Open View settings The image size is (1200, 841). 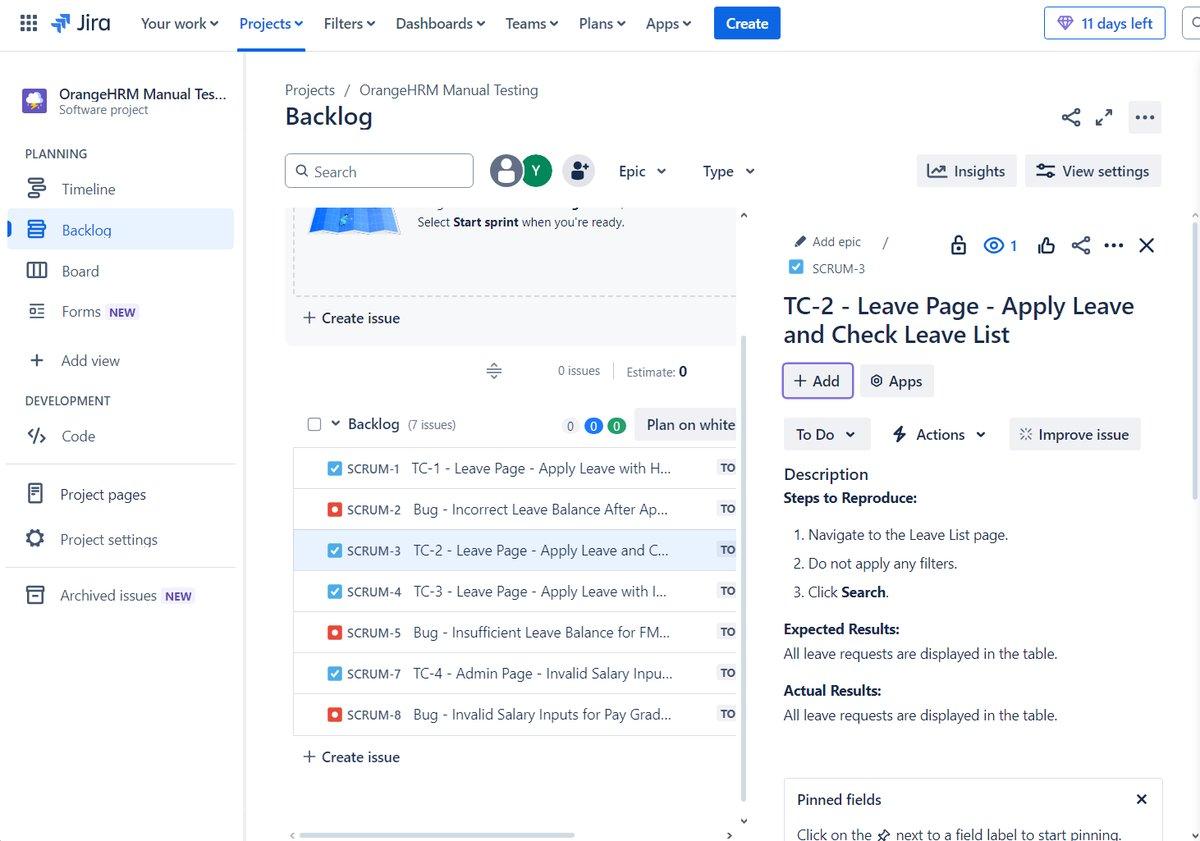coord(1093,171)
